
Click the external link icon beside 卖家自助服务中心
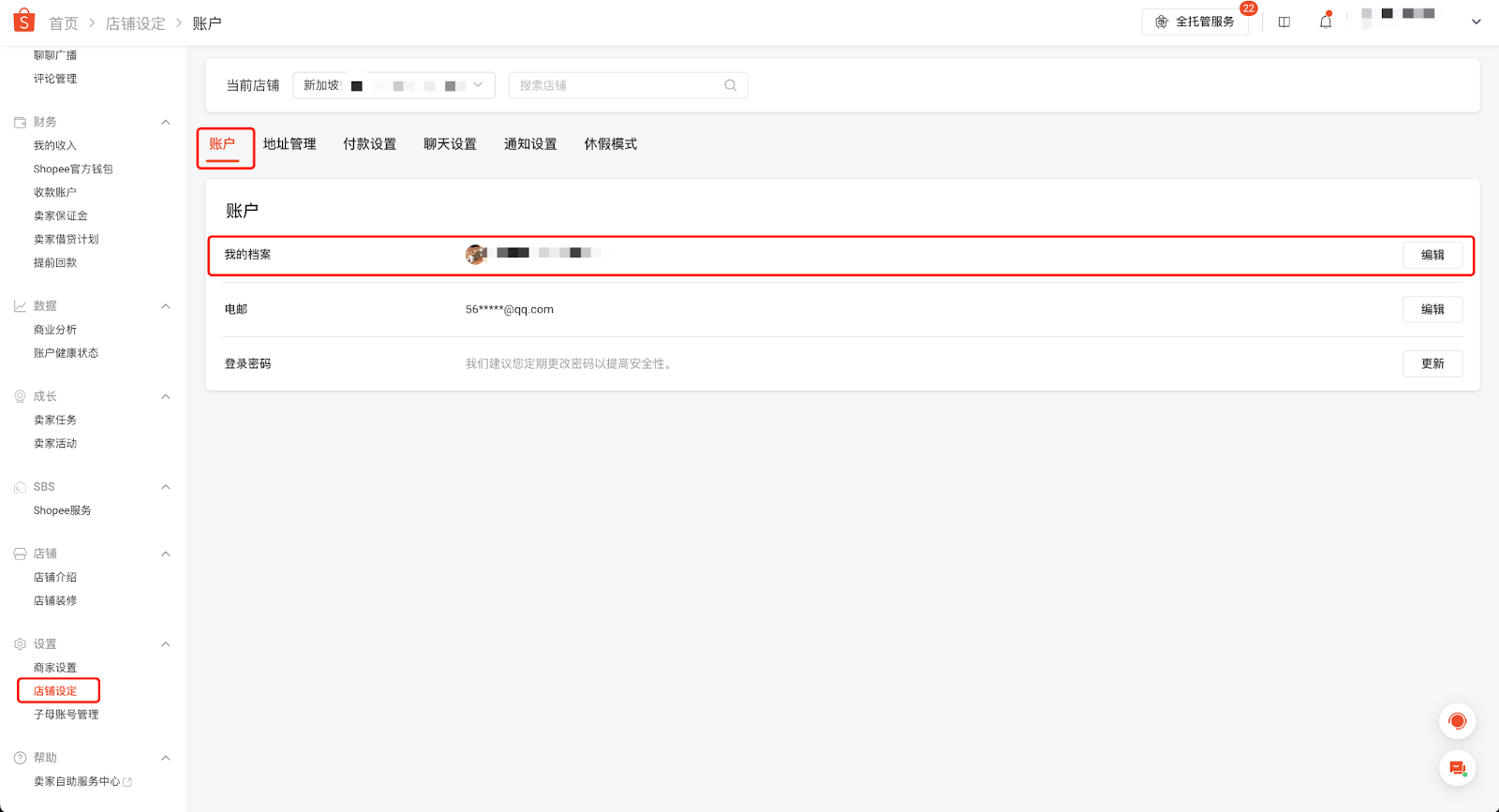[x=127, y=782]
